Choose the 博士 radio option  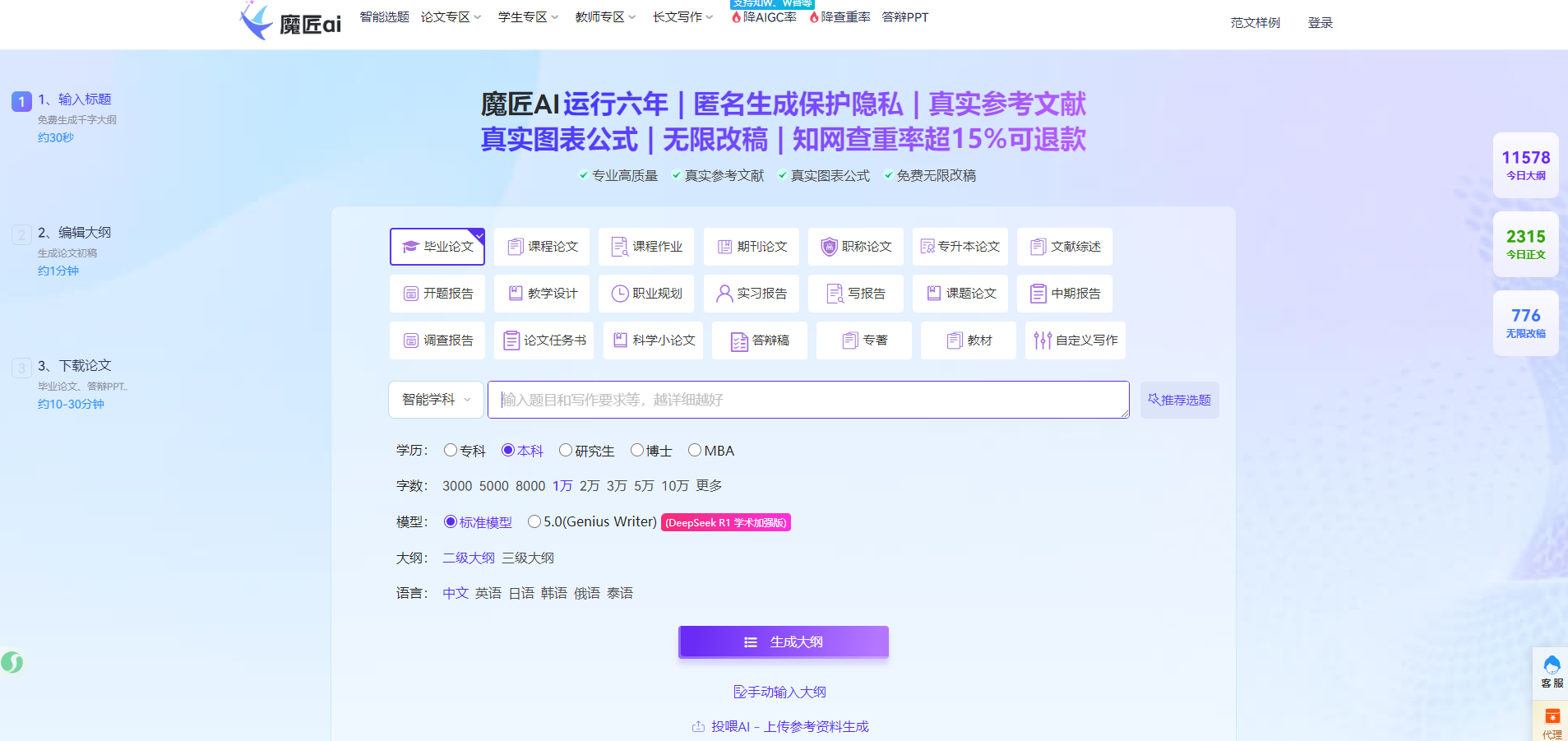click(x=637, y=451)
